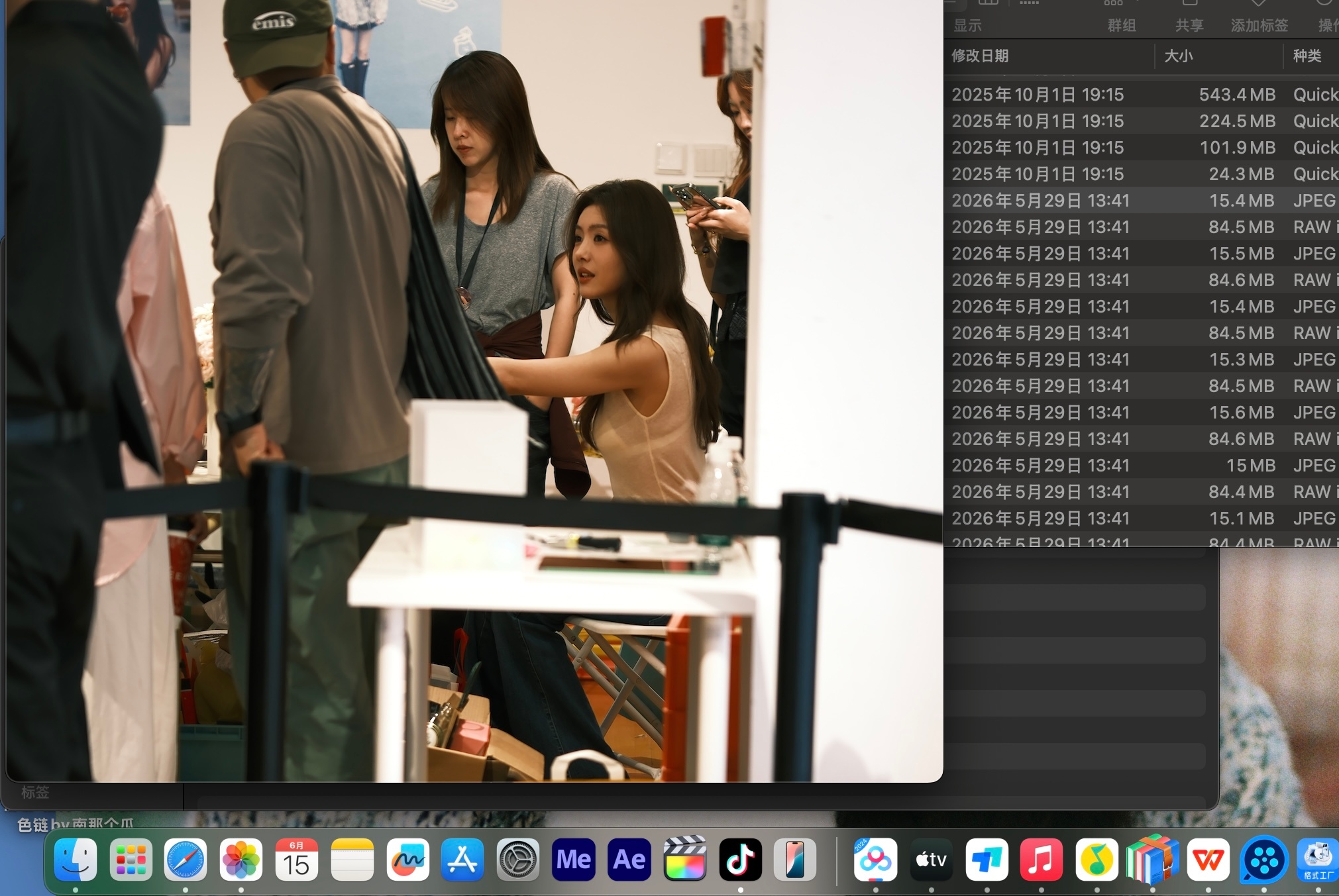This screenshot has width=1339, height=896.
Task: Launch Adobe After Effects from the Dock
Action: (629, 859)
